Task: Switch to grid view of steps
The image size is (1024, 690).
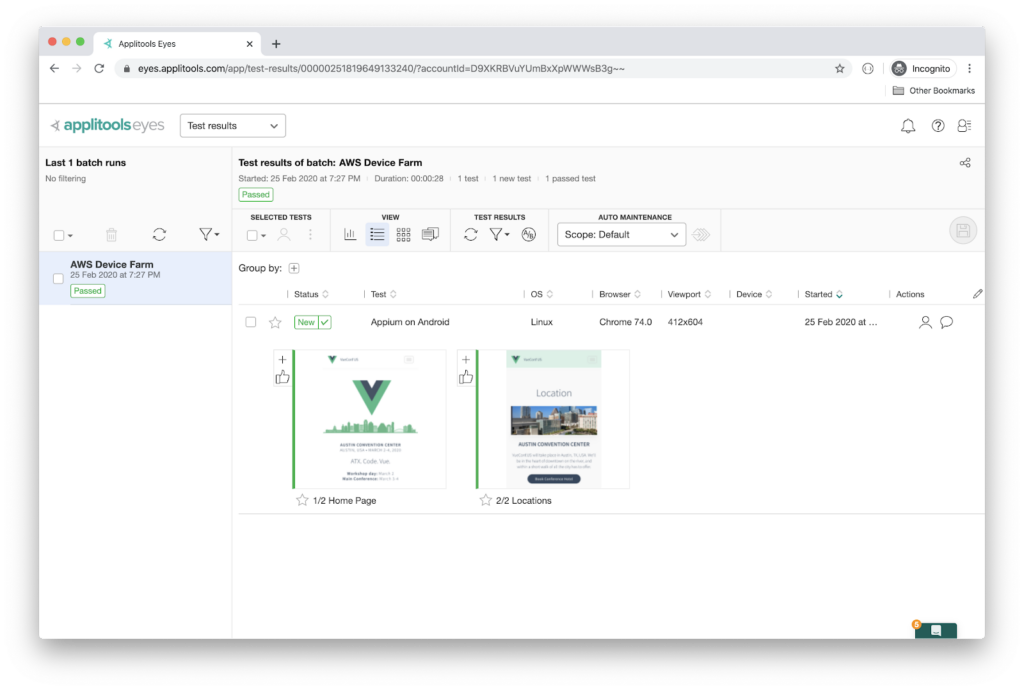Action: coord(403,235)
